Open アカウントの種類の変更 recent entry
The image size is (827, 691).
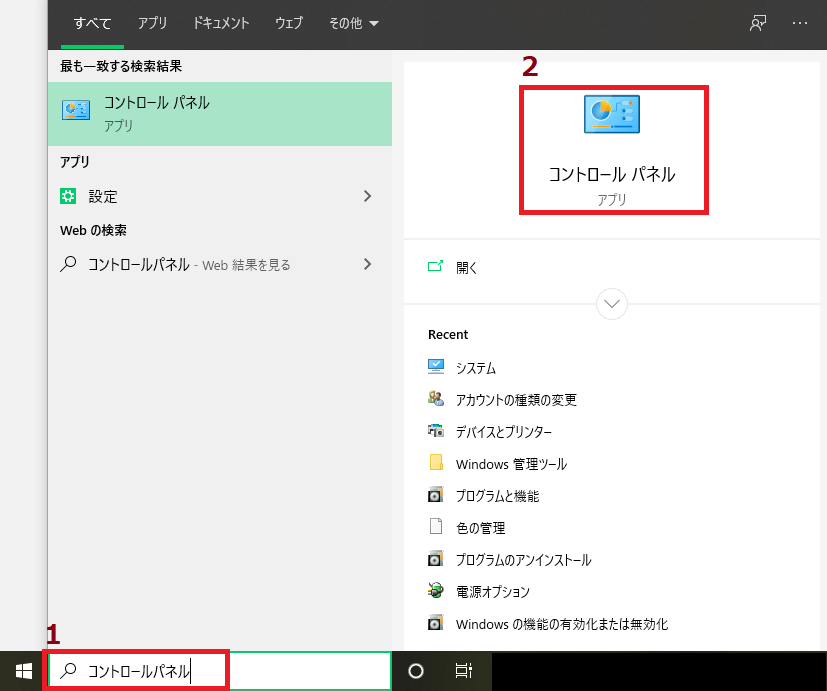[516, 400]
